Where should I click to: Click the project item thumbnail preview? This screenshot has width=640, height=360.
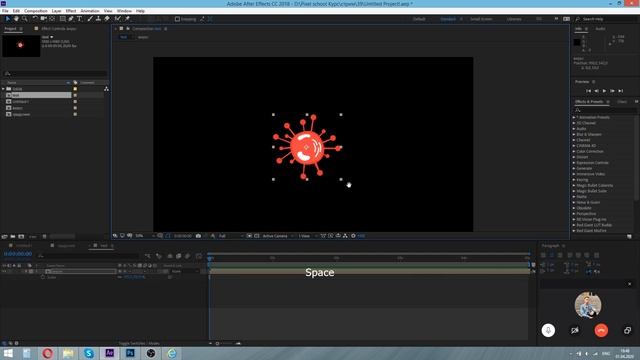coord(21,45)
